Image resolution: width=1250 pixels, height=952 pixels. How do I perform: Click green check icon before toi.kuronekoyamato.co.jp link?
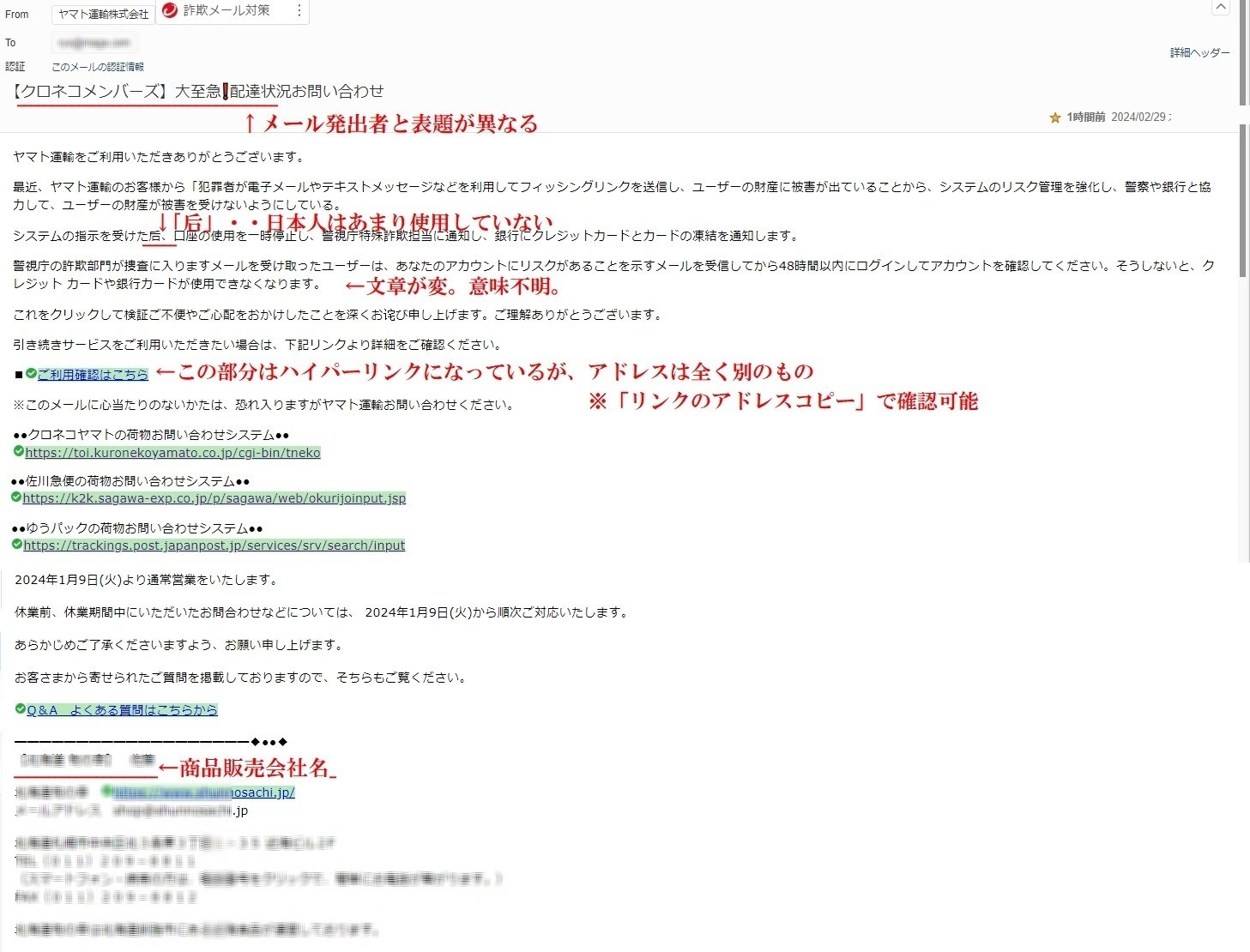click(19, 451)
